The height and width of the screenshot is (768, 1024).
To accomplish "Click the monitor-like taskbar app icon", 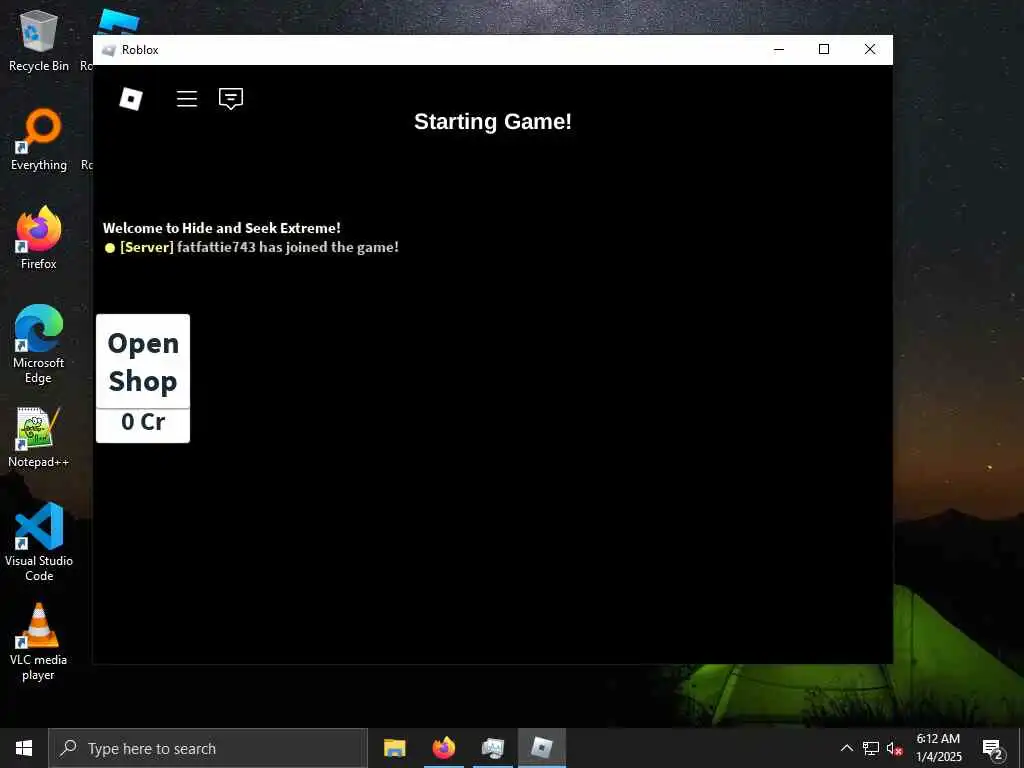I will [x=493, y=748].
